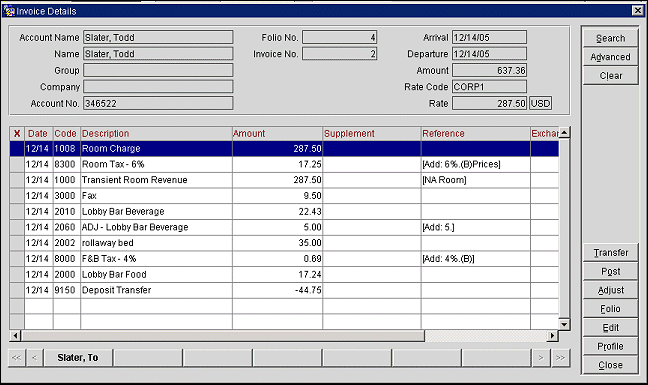Click the horizontal scroll left arrow
The image size is (648, 385).
[15, 336]
